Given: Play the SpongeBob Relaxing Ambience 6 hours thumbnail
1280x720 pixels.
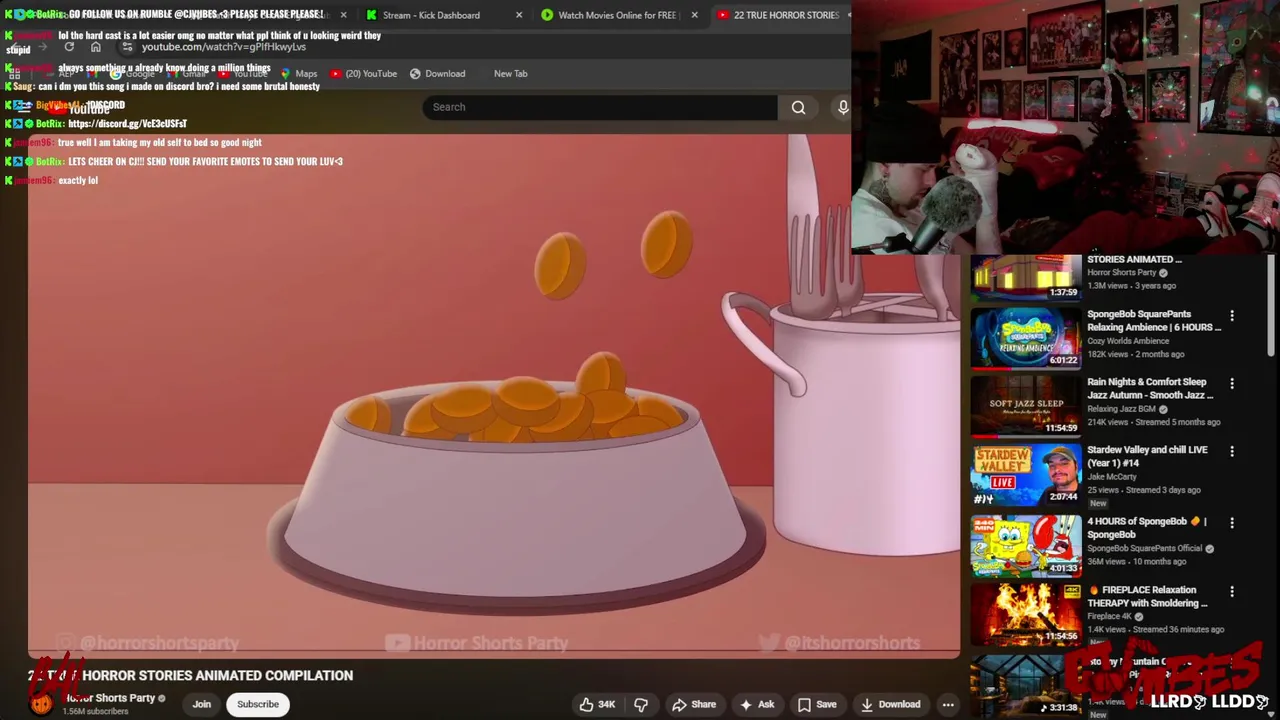Looking at the screenshot, I should [1026, 338].
